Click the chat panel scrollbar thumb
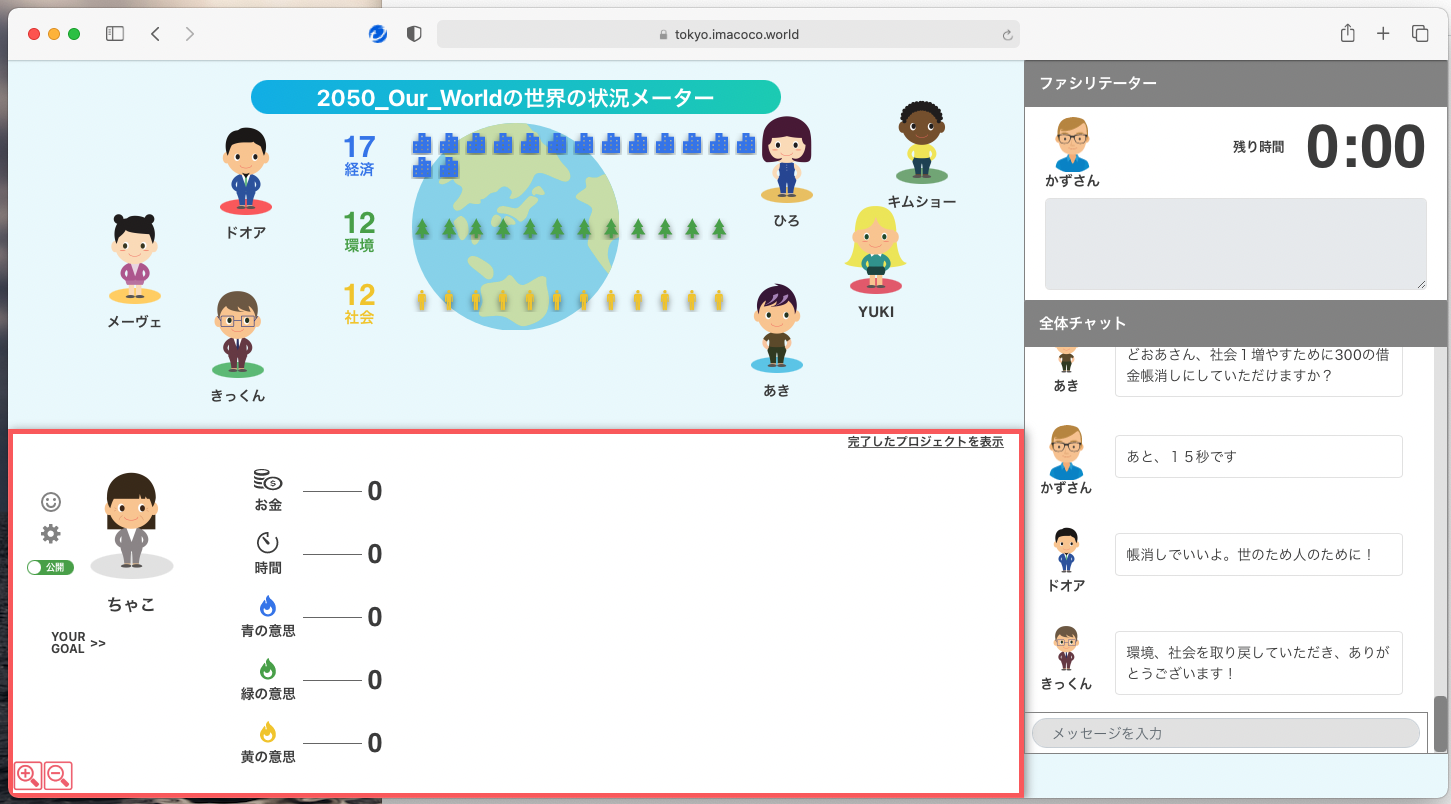Image resolution: width=1451 pixels, height=804 pixels. (1440, 724)
